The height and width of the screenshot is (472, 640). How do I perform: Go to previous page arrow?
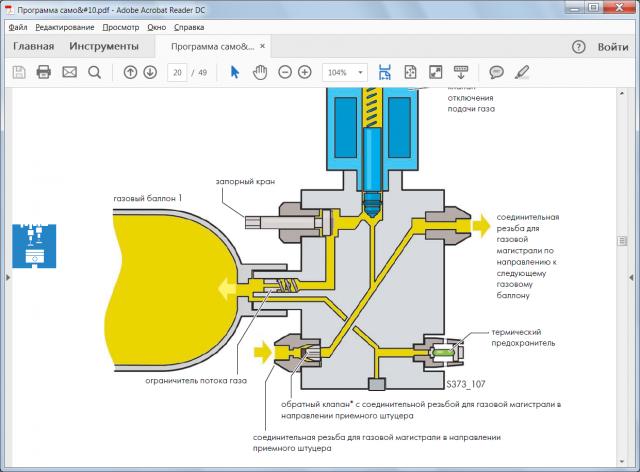130,72
